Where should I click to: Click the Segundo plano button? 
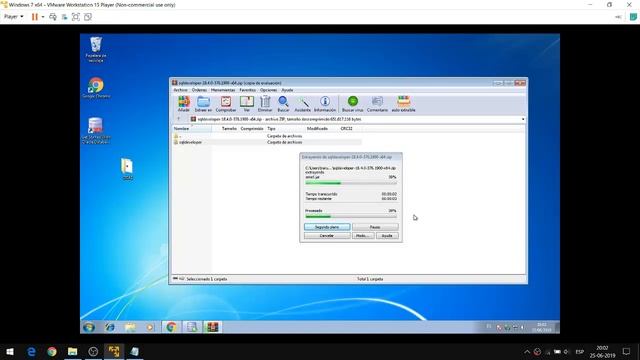pyautogui.click(x=327, y=227)
